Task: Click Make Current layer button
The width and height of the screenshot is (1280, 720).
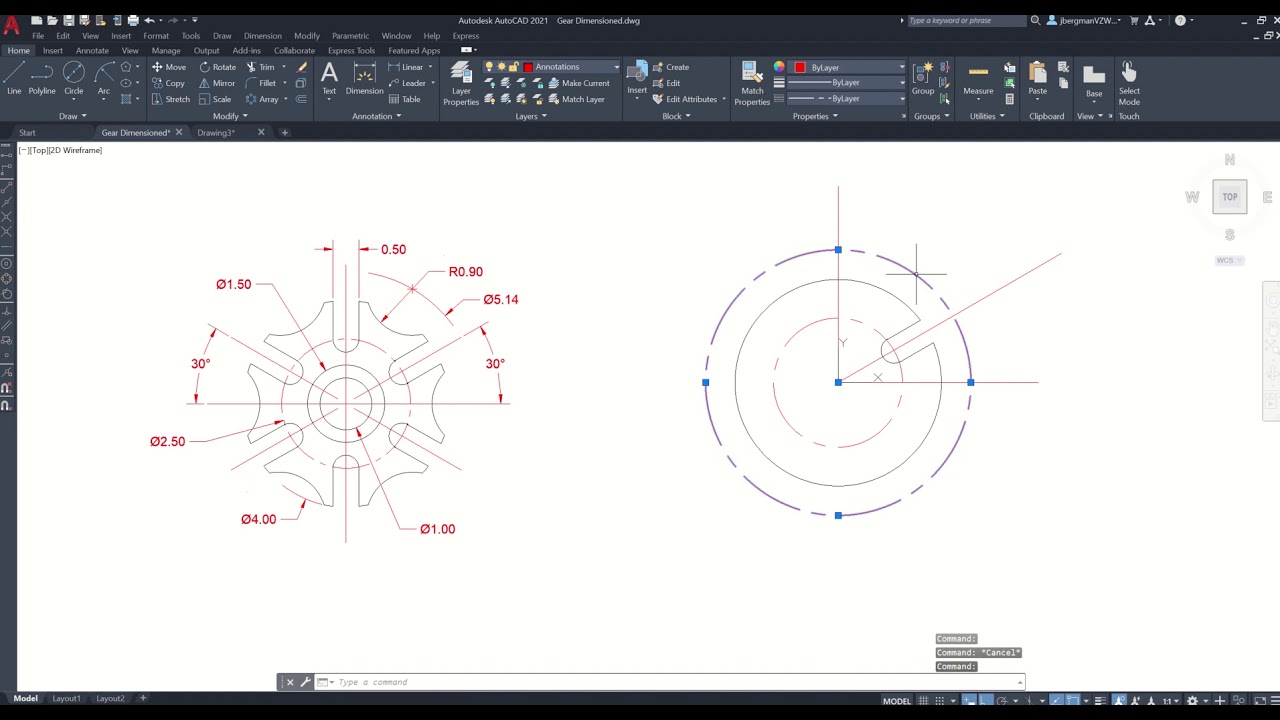Action: tap(578, 83)
